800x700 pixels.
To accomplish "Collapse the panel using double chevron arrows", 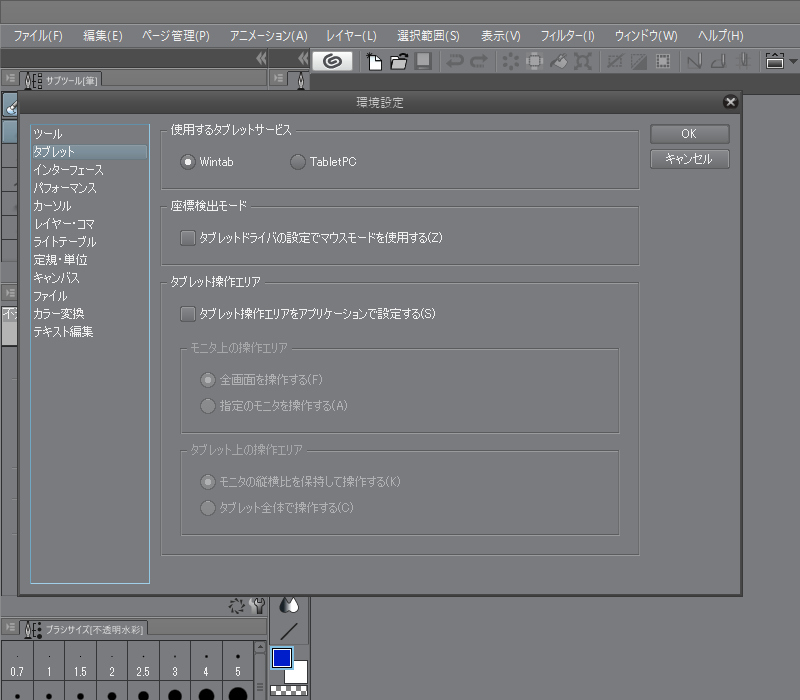I will (262, 59).
